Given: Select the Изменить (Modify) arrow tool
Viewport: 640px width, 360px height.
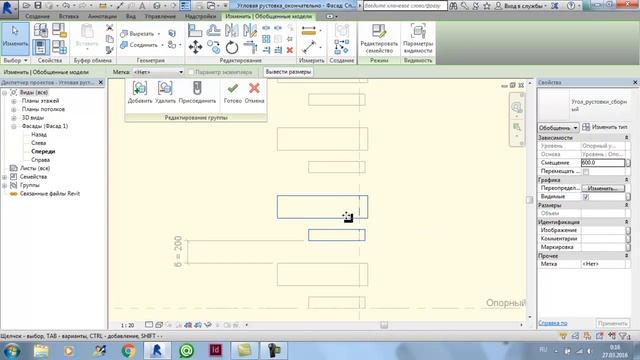Looking at the screenshot, I should pos(15,39).
